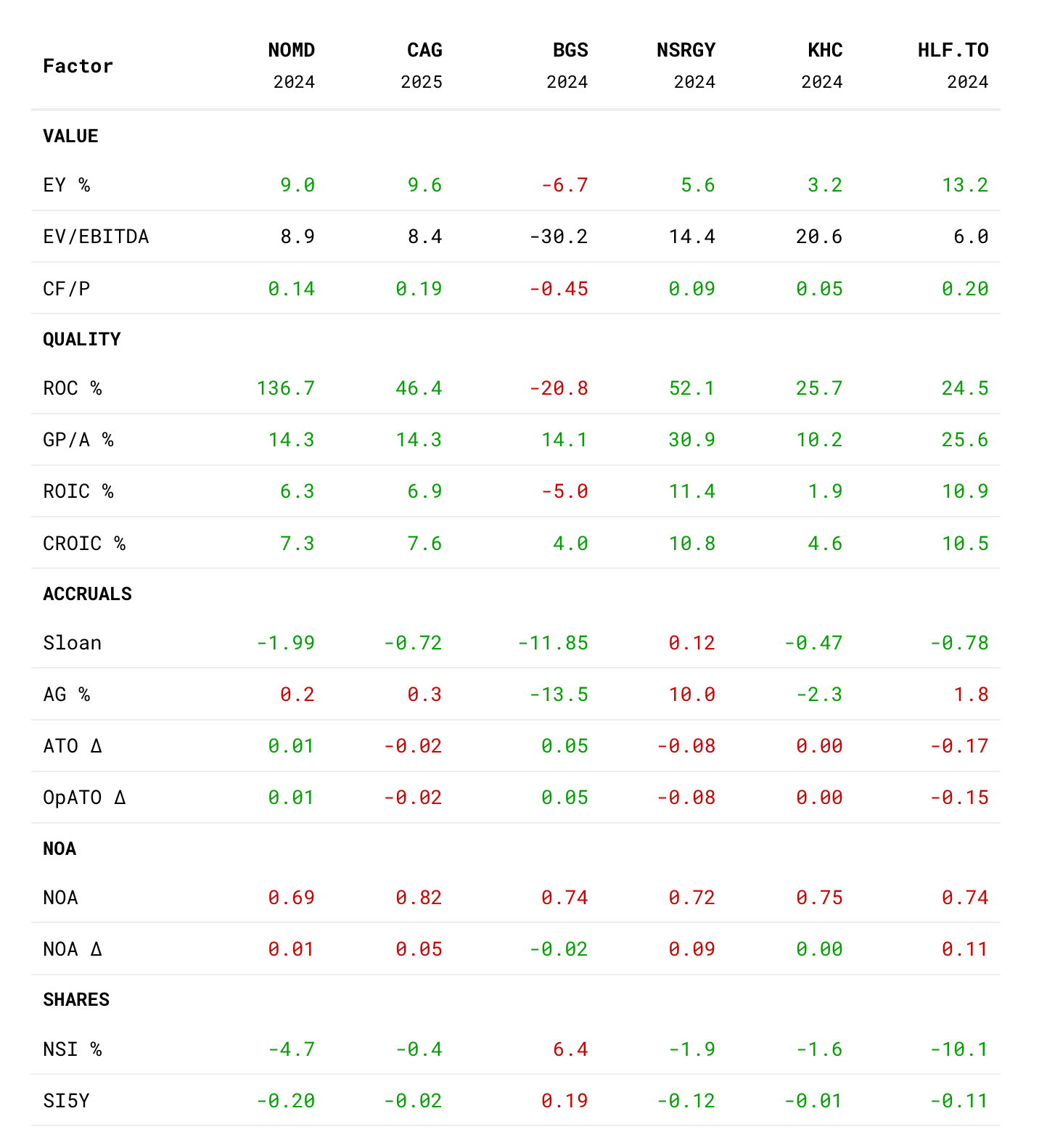
Task: Click the NOMD column header
Action: [291, 50]
